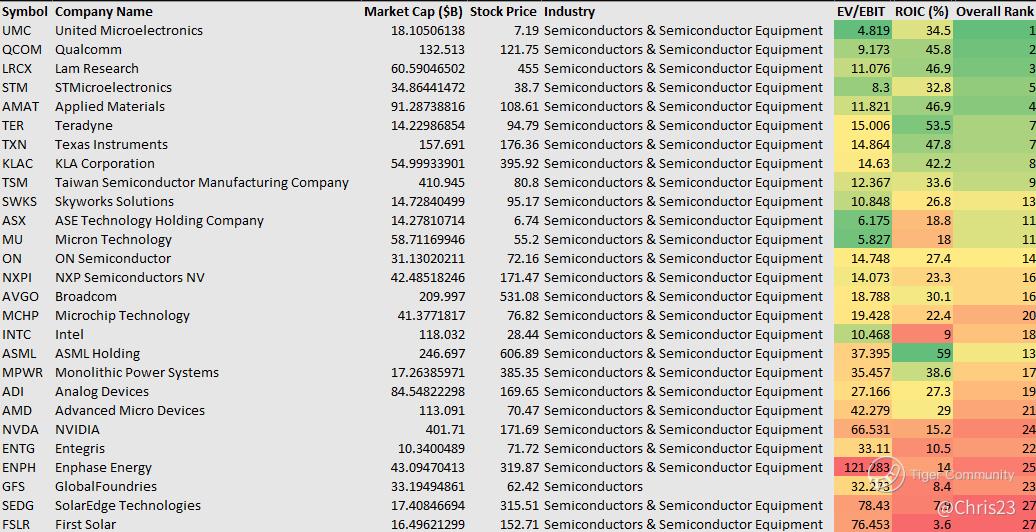
Task: Click the STM symbol cell
Action: coord(15,88)
